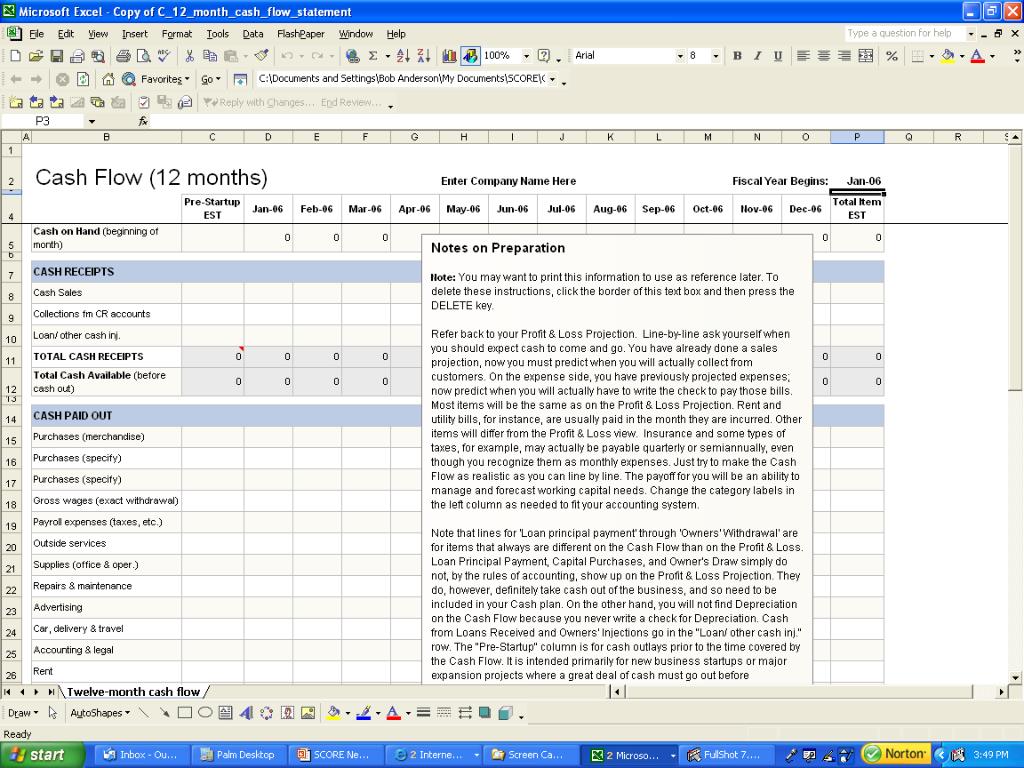This screenshot has height=768, width=1024.
Task: Select the Rectangle drawing tool
Action: [185, 713]
